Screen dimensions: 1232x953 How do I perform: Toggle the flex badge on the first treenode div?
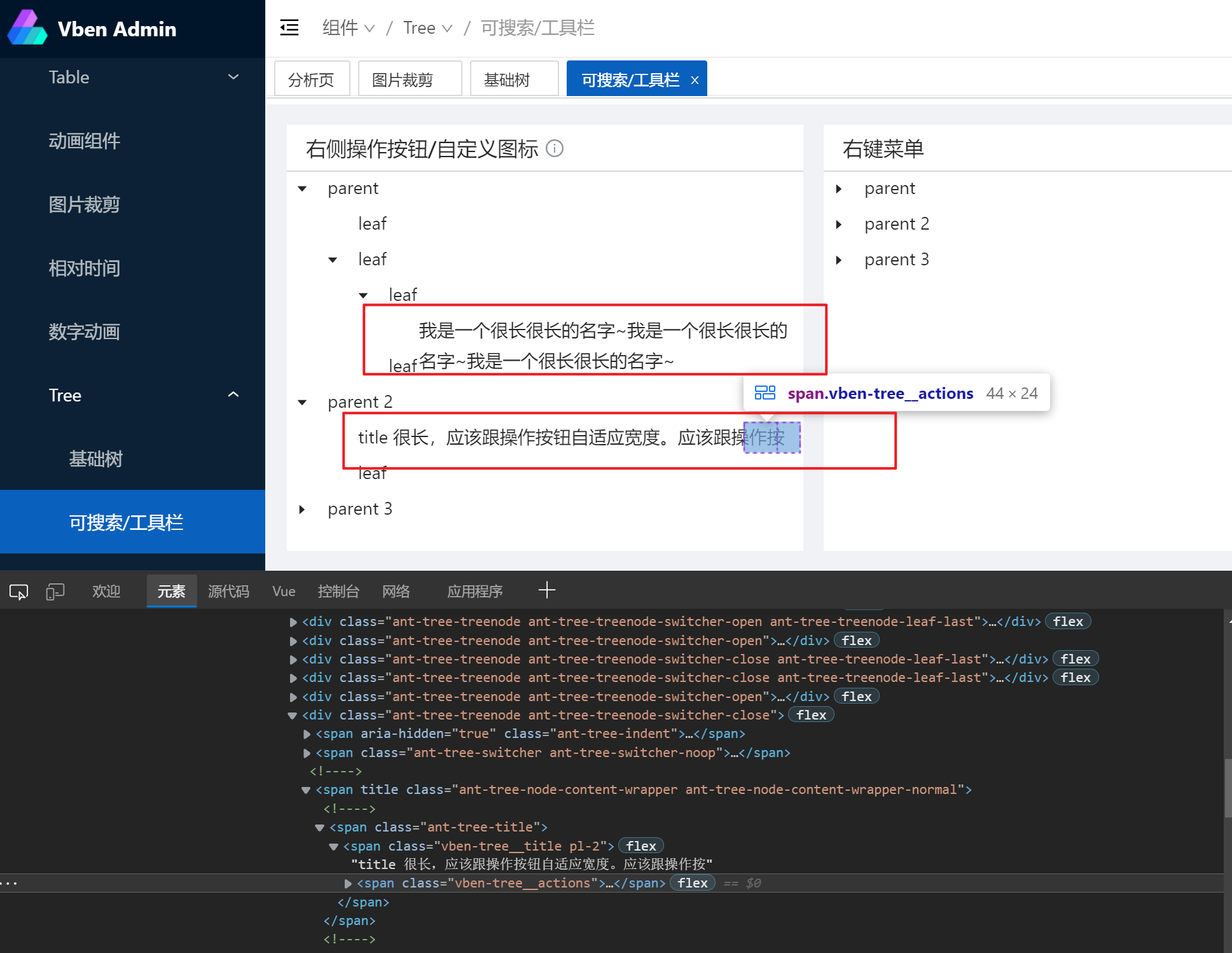pos(1068,622)
